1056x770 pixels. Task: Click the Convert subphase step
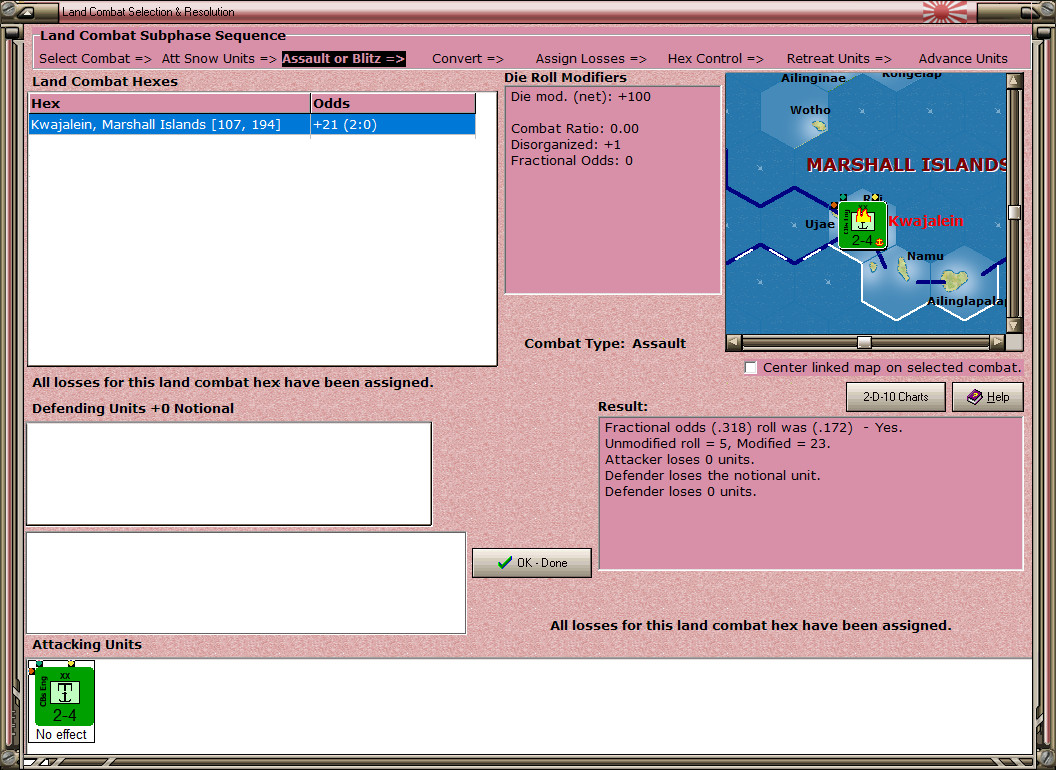468,59
